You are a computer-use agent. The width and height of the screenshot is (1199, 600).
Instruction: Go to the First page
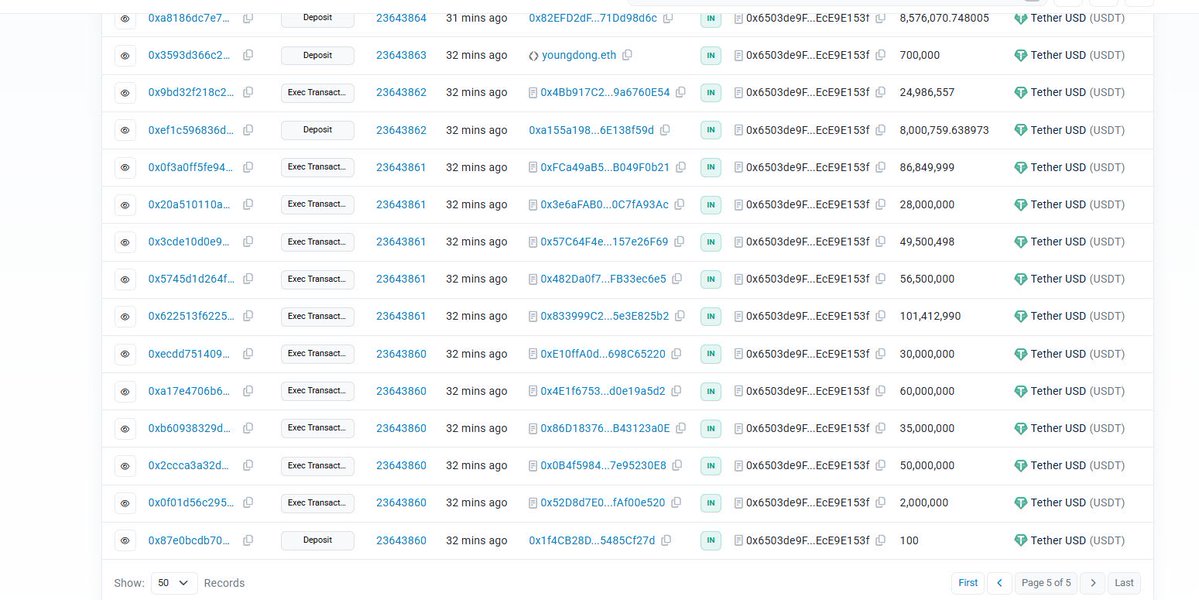tap(968, 583)
